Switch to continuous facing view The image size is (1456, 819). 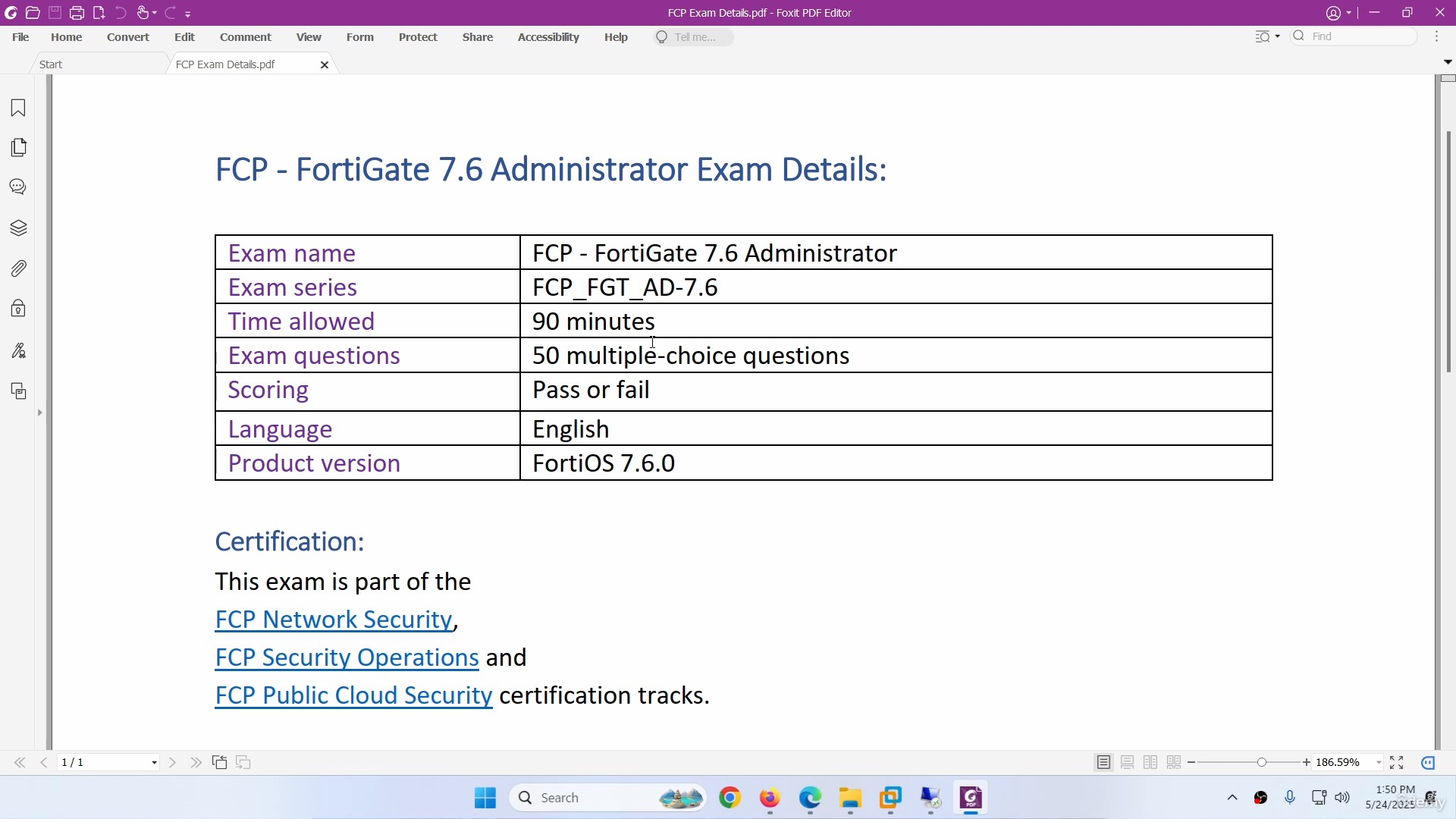pyautogui.click(x=1174, y=763)
